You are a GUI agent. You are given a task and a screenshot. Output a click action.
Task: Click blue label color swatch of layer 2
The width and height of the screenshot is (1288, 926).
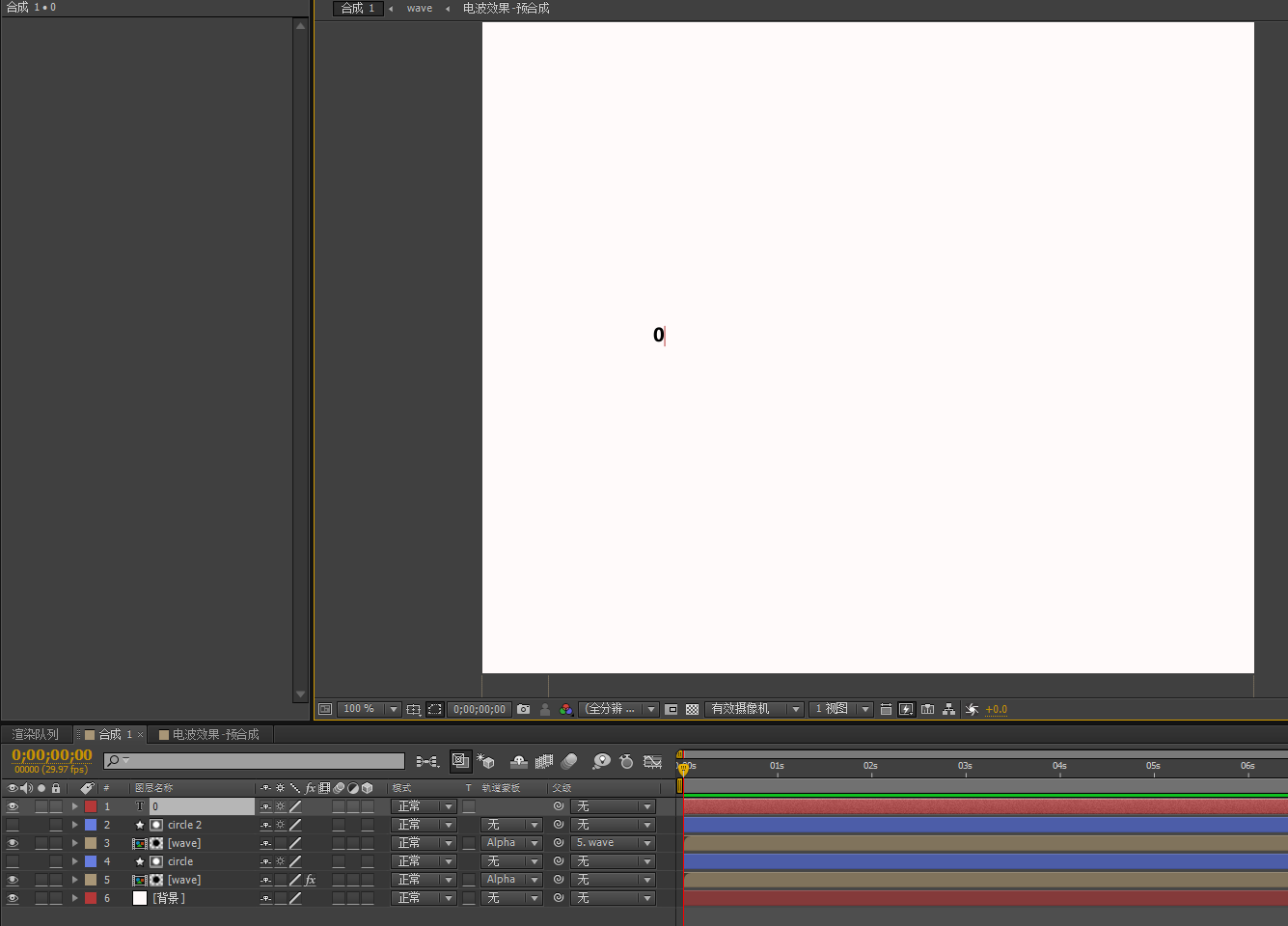pos(91,825)
